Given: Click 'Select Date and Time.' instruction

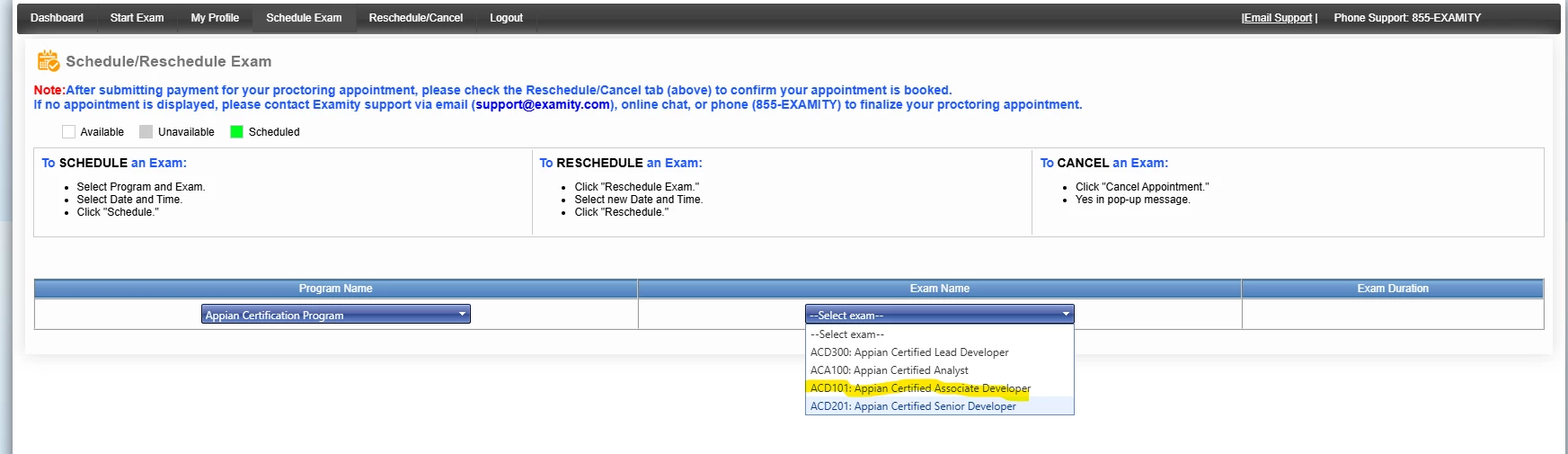Looking at the screenshot, I should (x=129, y=200).
